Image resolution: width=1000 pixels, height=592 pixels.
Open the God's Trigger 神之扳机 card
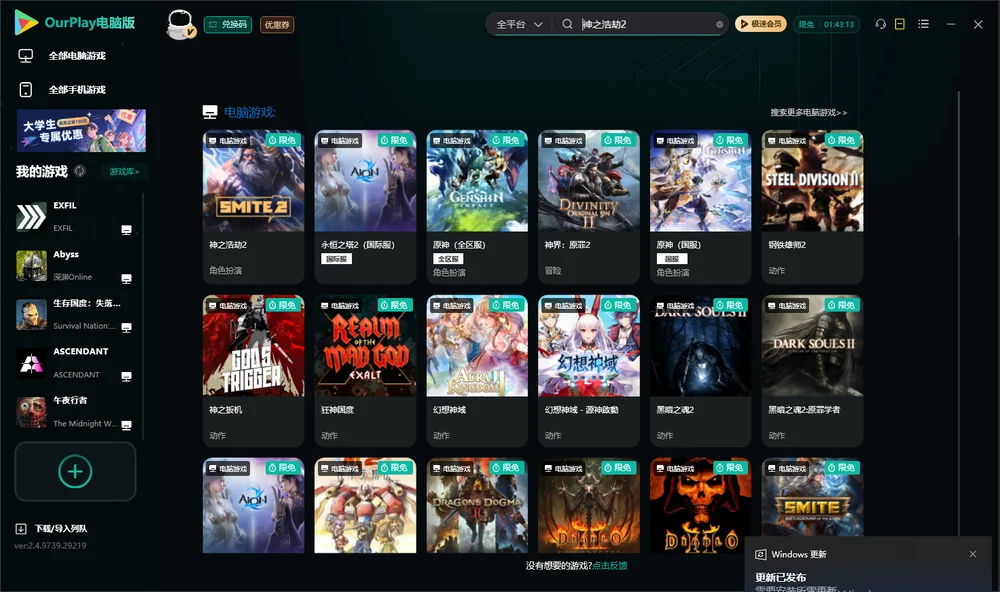coord(253,371)
